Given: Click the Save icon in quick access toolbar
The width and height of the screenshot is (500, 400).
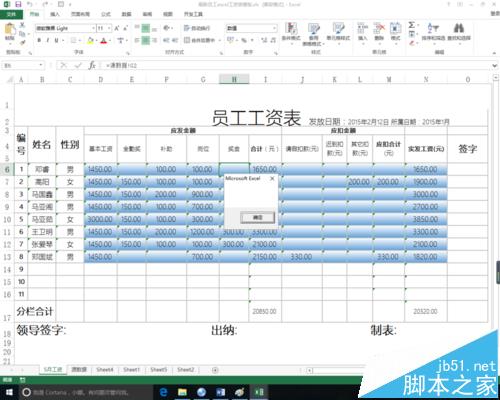Looking at the screenshot, I should (x=18, y=4).
